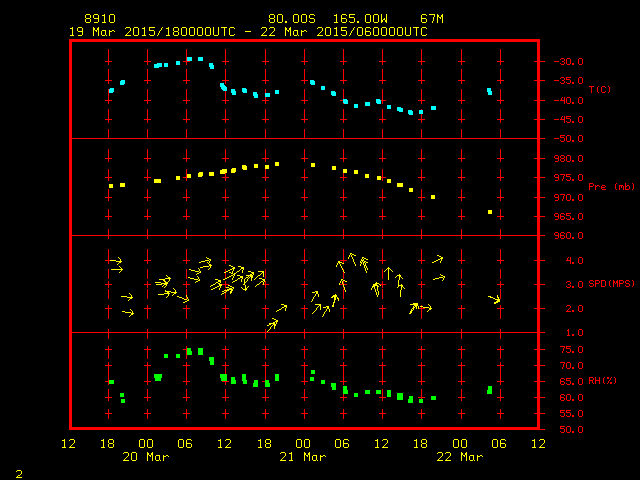The height and width of the screenshot is (480, 640).
Task: Click the "960.0" pressure tick label
Action: coord(569,236)
